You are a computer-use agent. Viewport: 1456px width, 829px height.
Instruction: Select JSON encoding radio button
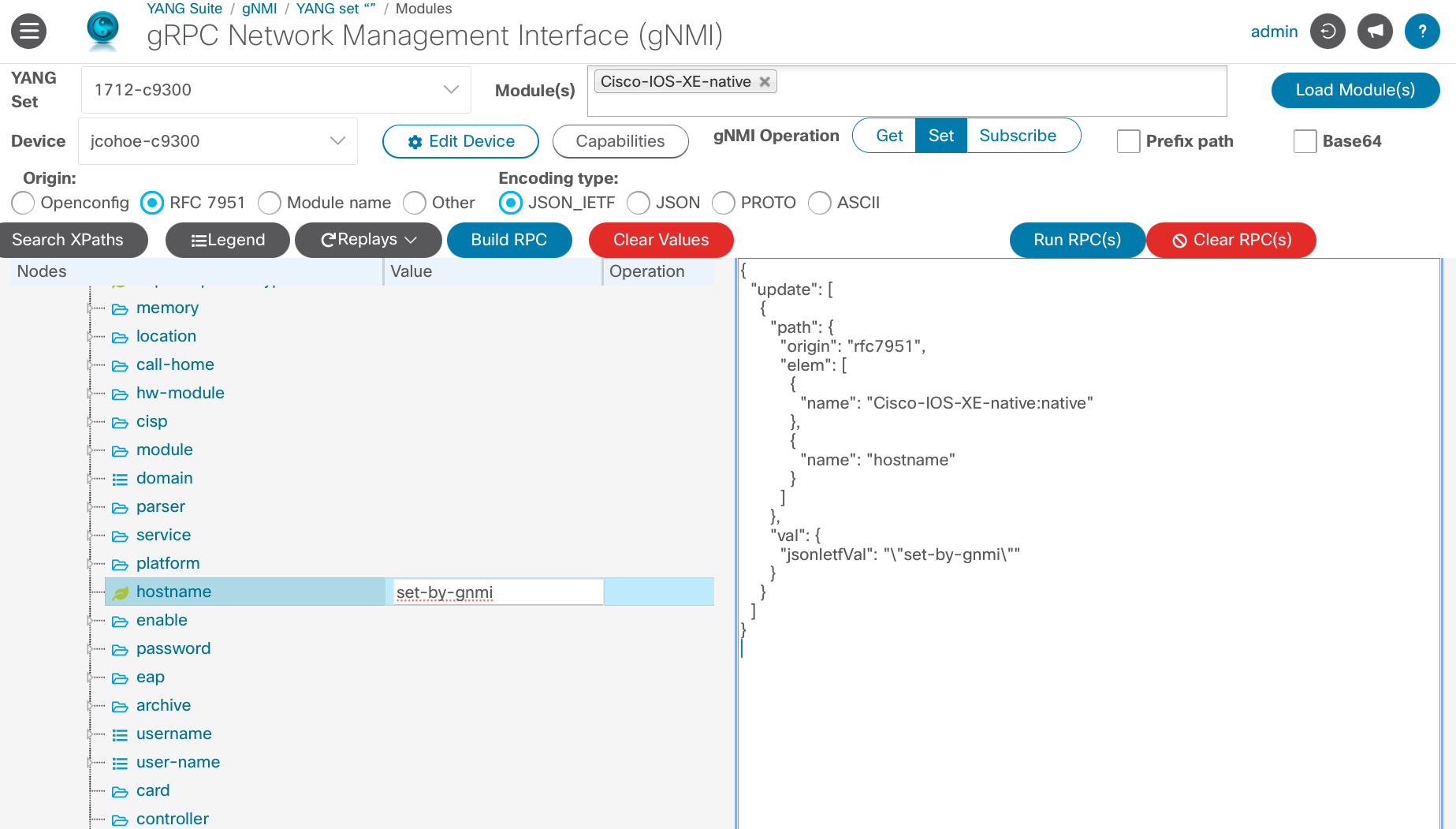639,203
